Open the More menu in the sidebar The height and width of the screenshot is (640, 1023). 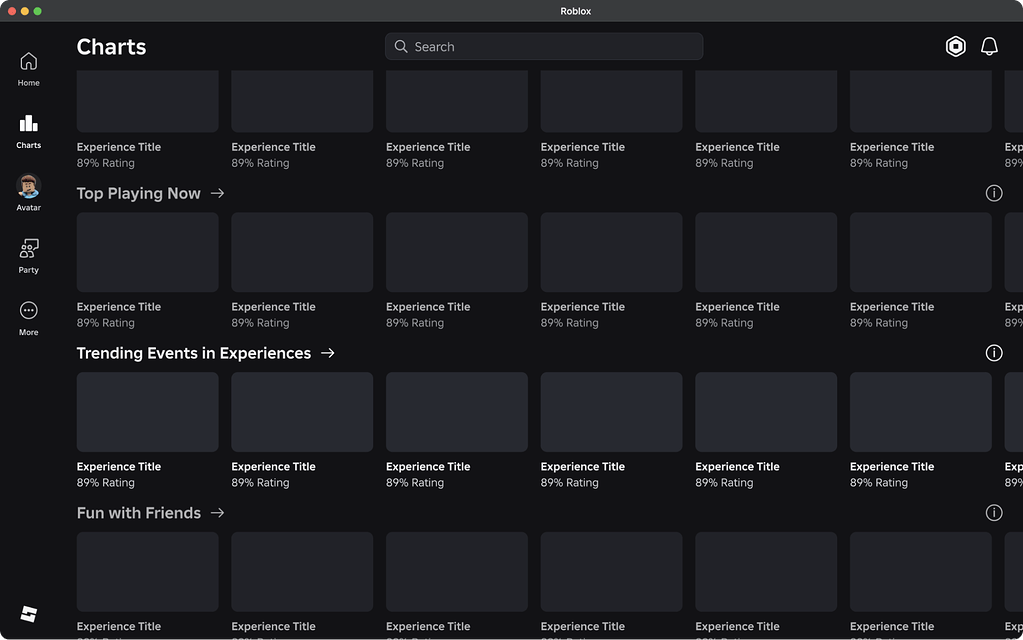(27, 317)
